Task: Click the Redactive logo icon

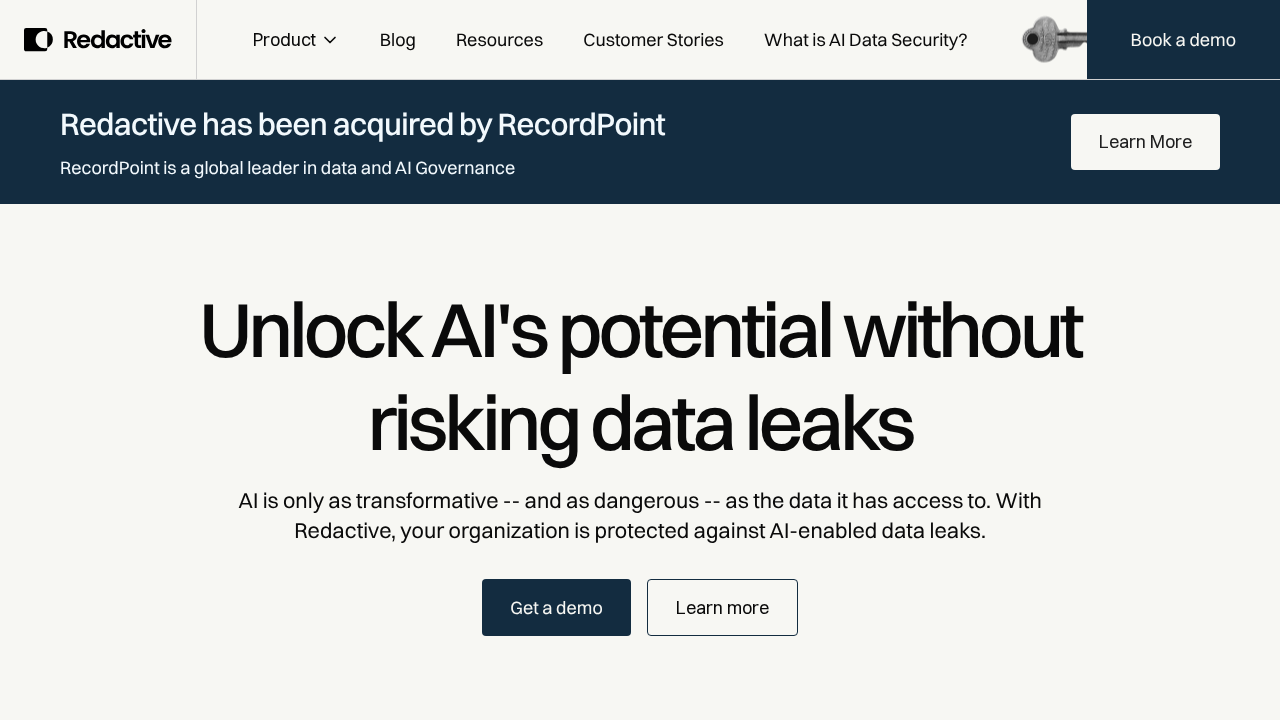Action: 38,40
